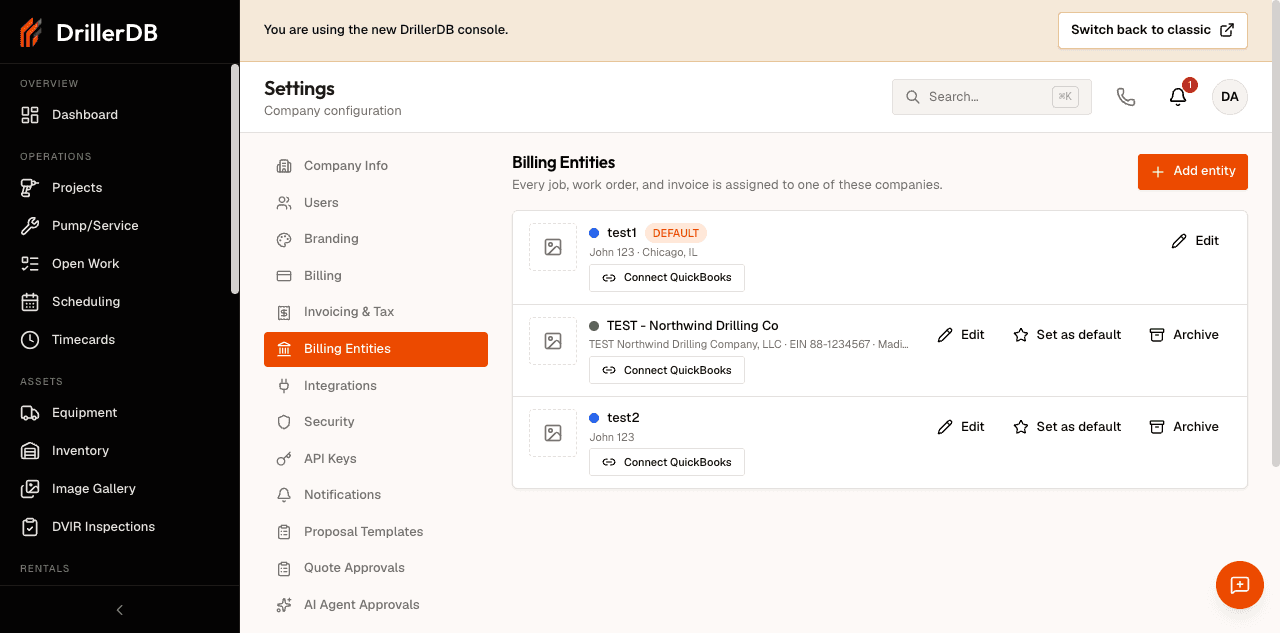Open the Projects section
This screenshot has height=633, width=1280.
point(120,188)
